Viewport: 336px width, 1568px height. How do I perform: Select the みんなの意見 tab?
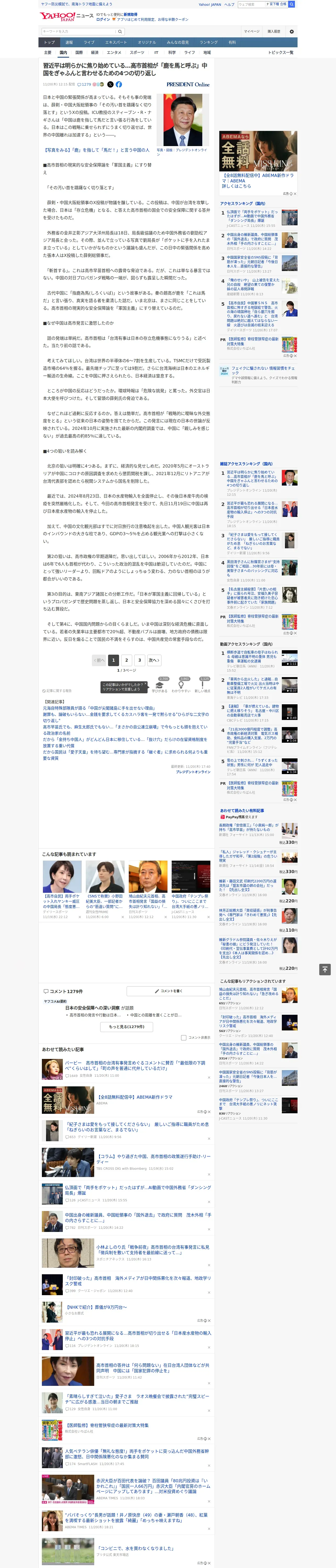point(177,43)
